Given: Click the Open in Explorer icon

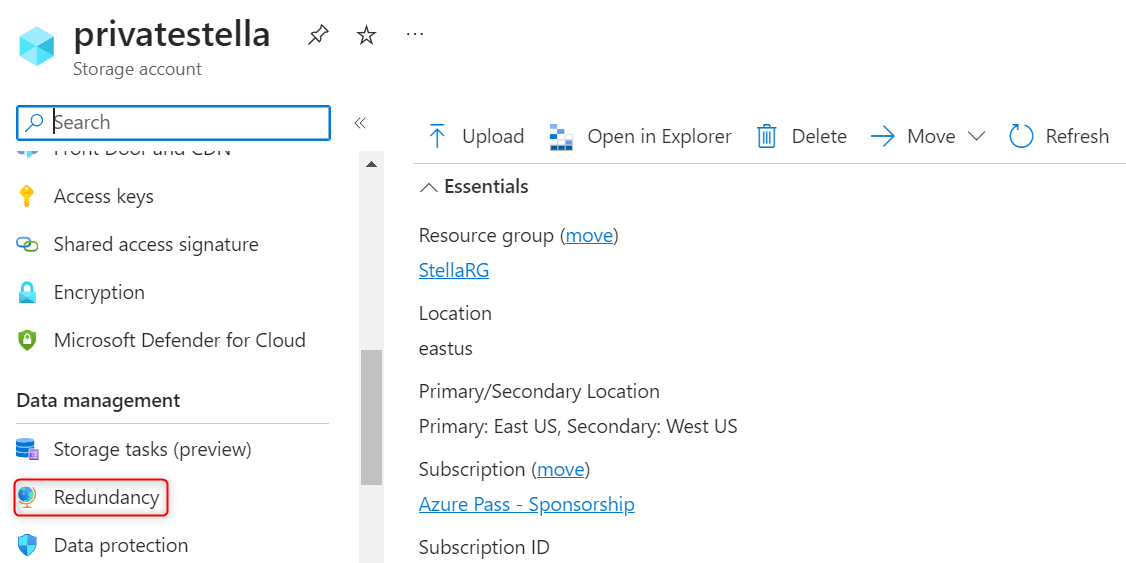Looking at the screenshot, I should pyautogui.click(x=561, y=136).
